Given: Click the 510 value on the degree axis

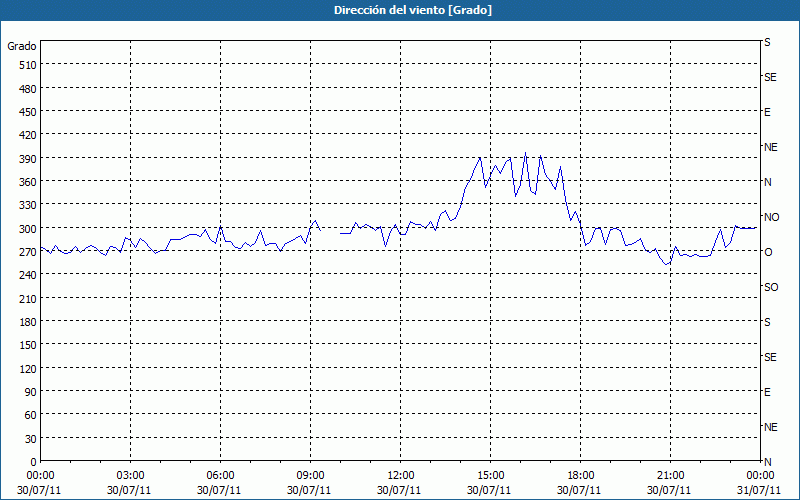Looking at the screenshot, I should point(28,65).
